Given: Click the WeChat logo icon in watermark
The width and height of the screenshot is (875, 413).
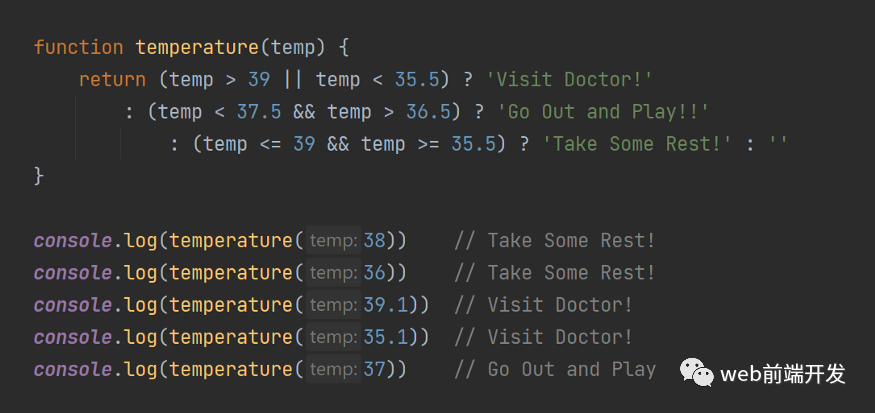Looking at the screenshot, I should [696, 373].
